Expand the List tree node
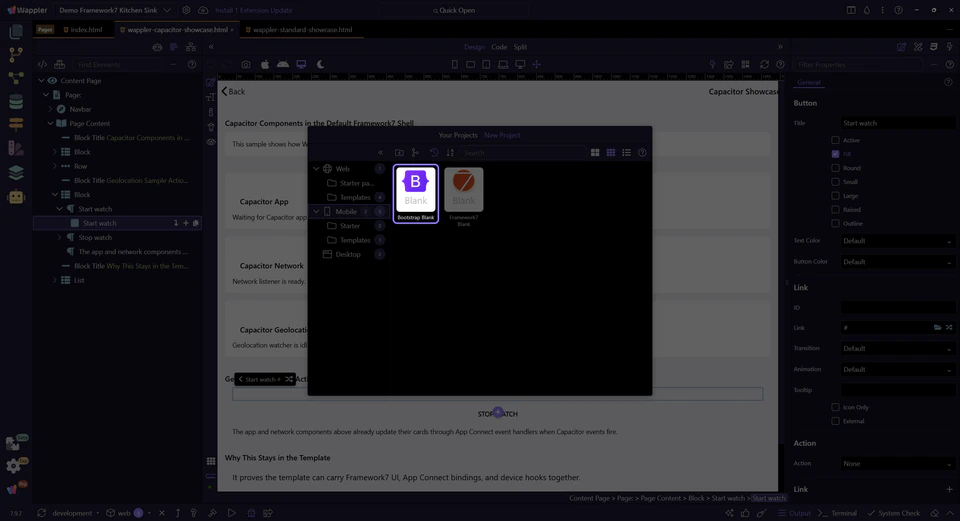960x521 pixels. coord(54,280)
